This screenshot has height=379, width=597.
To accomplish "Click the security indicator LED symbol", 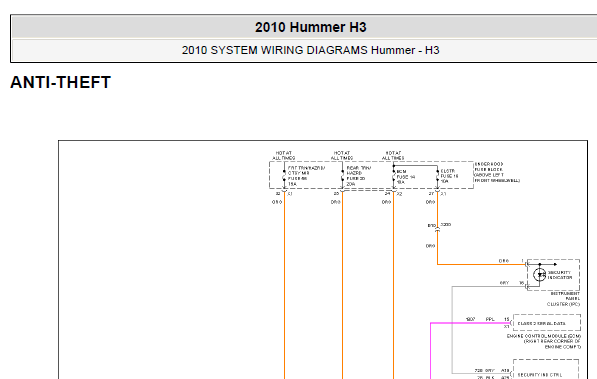I will click(539, 274).
